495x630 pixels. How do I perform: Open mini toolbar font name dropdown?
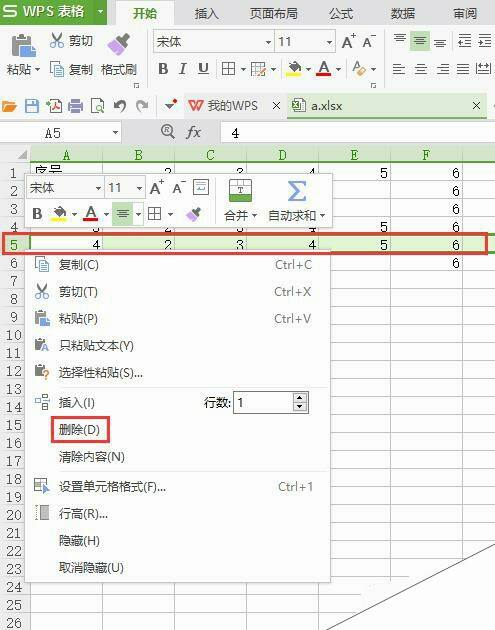[98, 188]
